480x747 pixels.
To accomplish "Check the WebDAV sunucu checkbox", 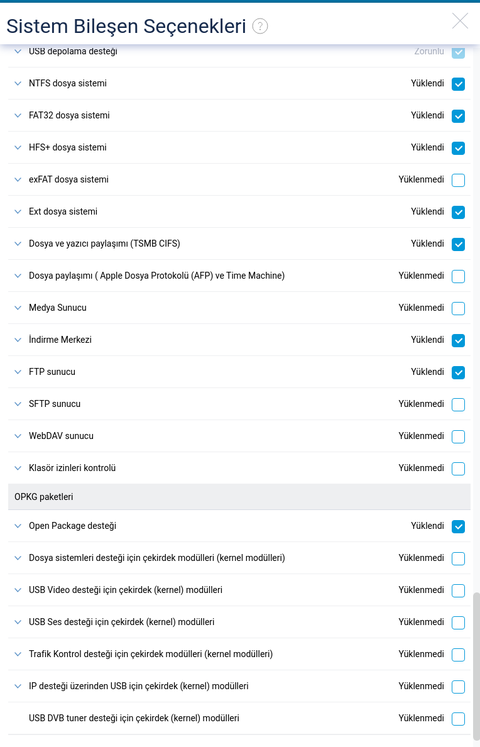I will pyautogui.click(x=458, y=436).
